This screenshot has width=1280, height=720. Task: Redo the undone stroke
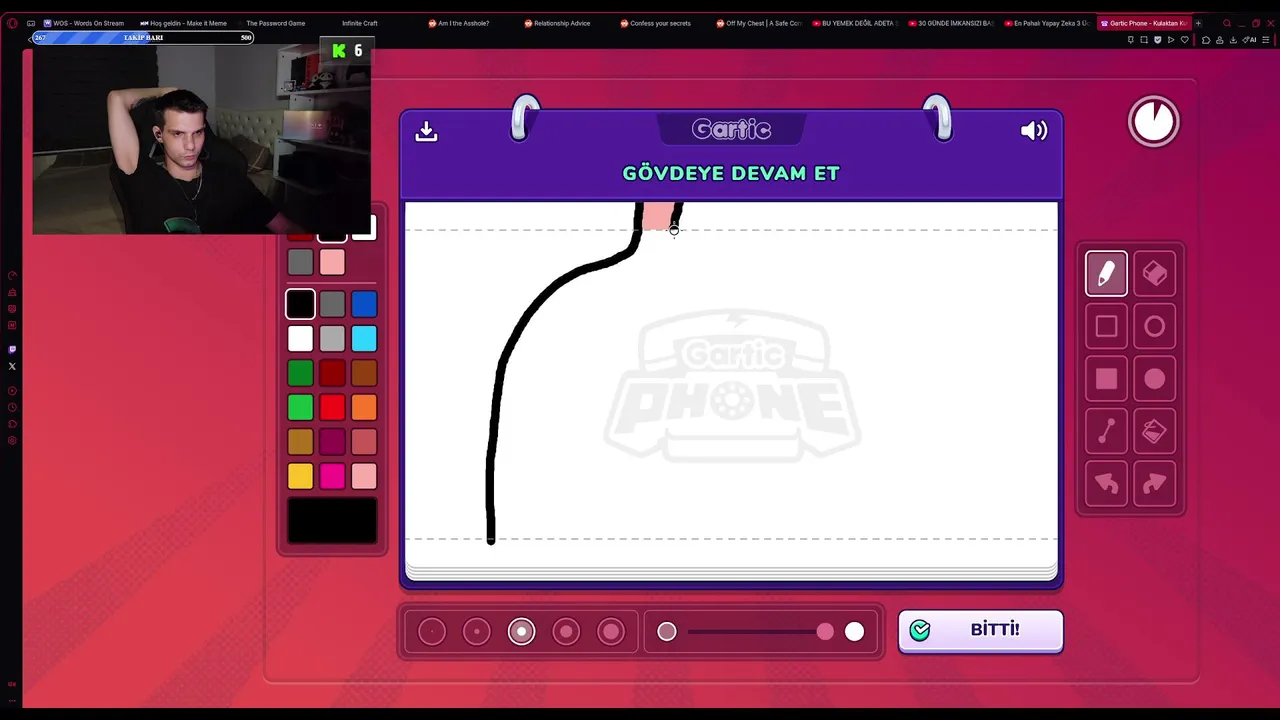pos(1154,484)
